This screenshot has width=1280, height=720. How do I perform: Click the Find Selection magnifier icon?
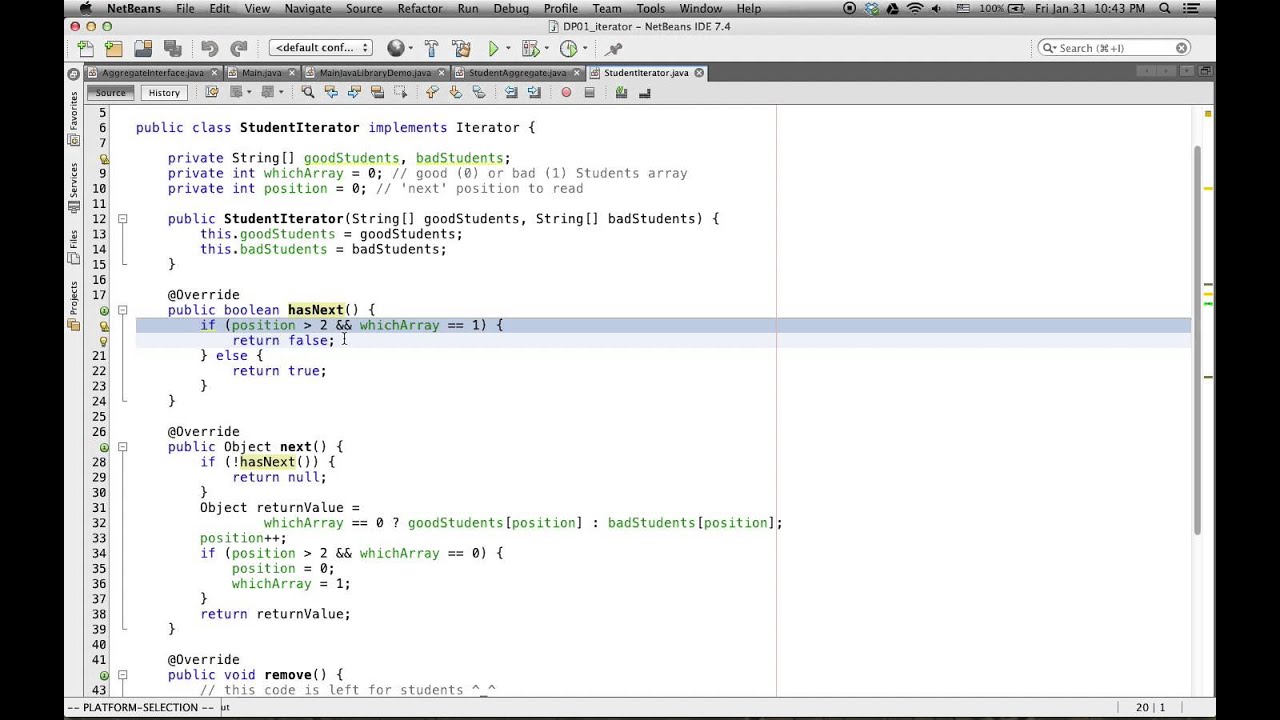(x=307, y=92)
